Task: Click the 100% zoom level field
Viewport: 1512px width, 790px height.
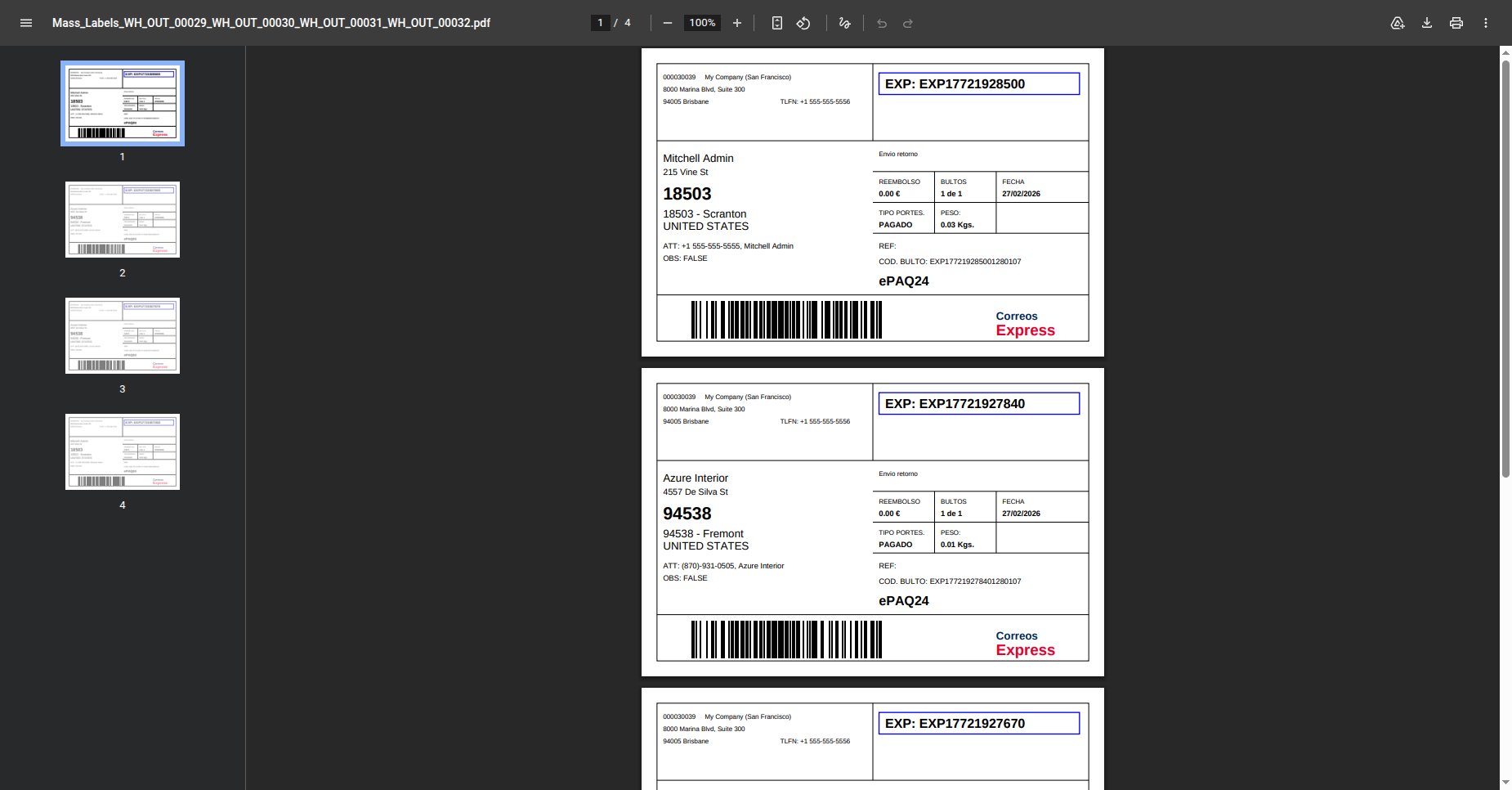Action: [702, 23]
